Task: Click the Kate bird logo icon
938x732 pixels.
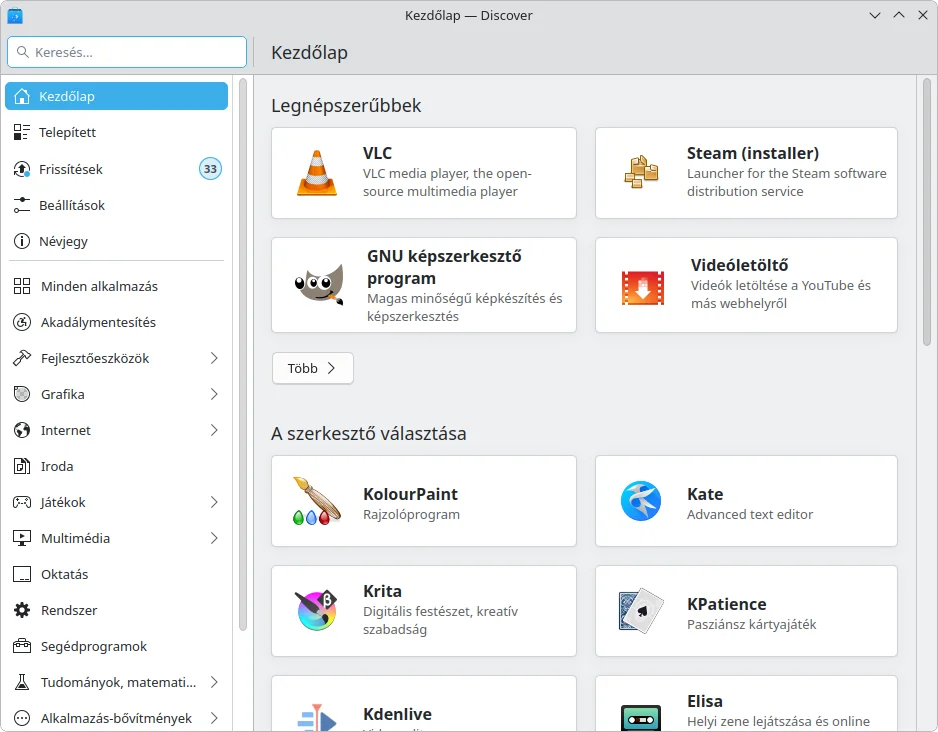Action: point(641,501)
